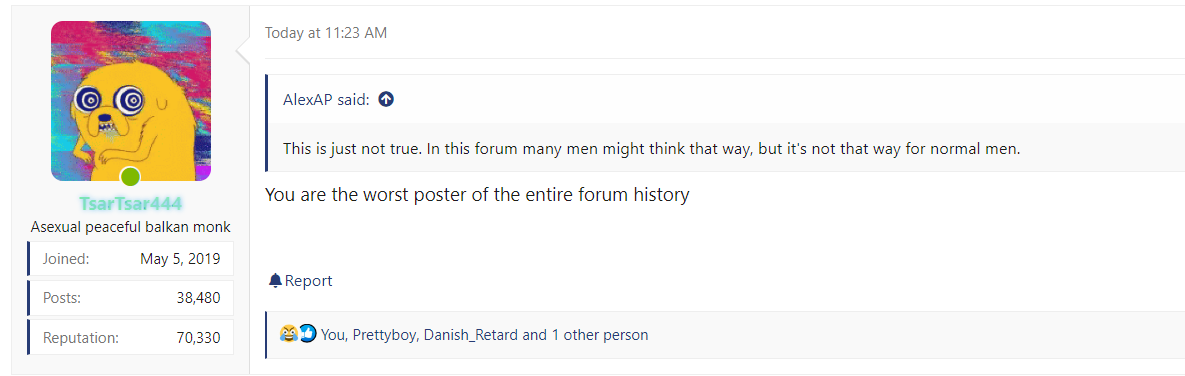
Task: Click the 'Joined:' label in the user stats
Action: [66, 259]
